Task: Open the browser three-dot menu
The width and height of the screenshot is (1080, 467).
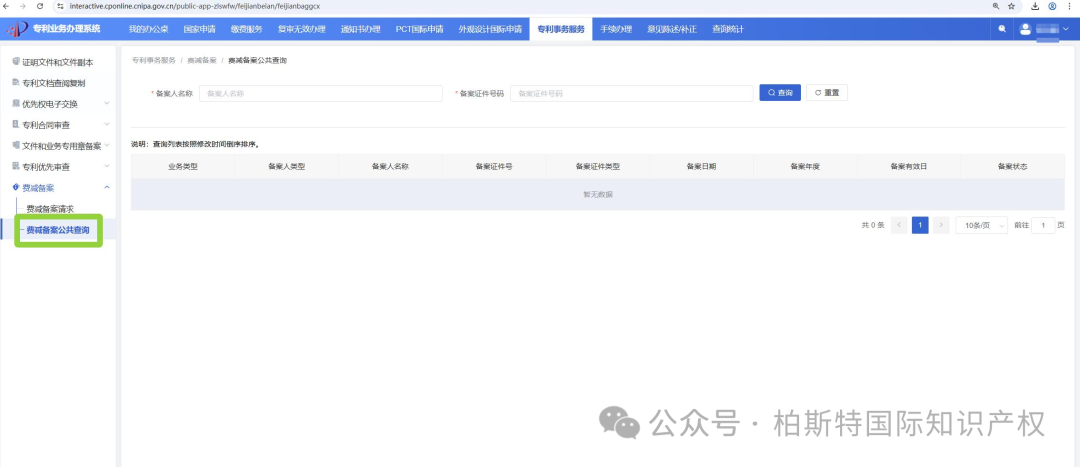Action: [1069, 6]
